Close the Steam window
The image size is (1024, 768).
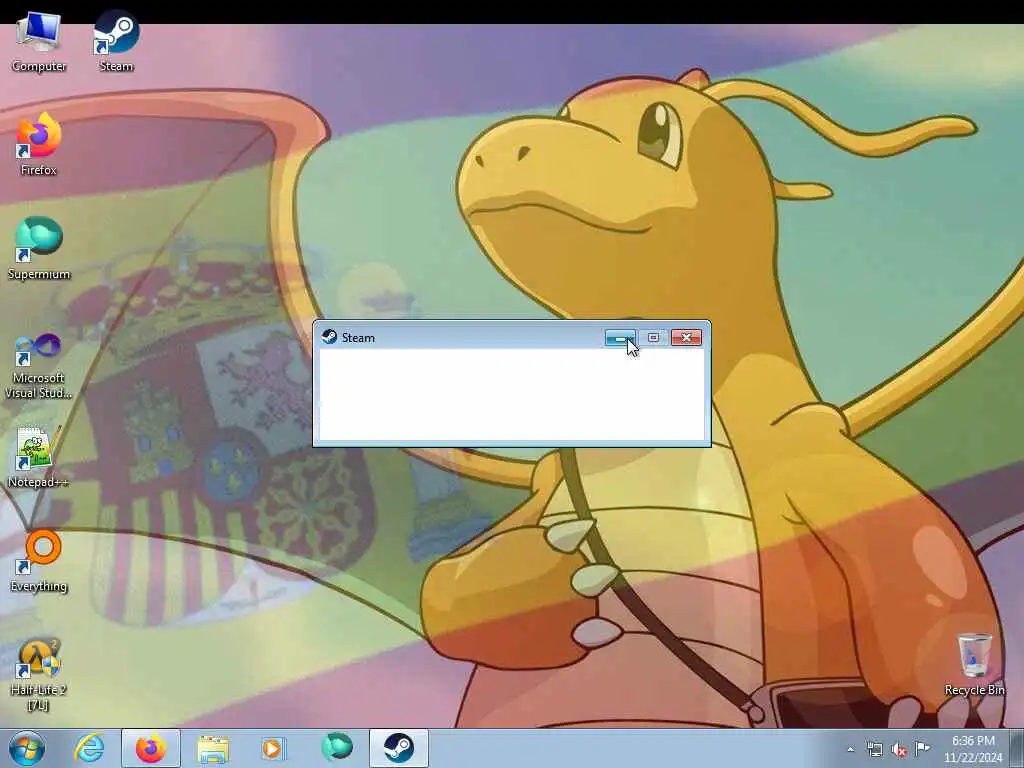[686, 338]
